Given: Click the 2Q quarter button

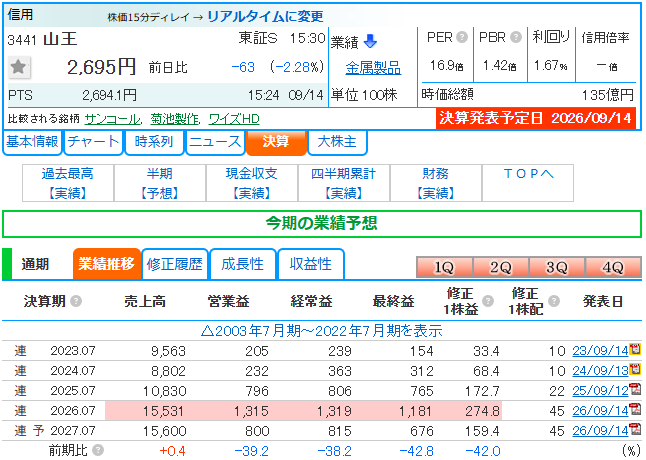Looking at the screenshot, I should (501, 267).
